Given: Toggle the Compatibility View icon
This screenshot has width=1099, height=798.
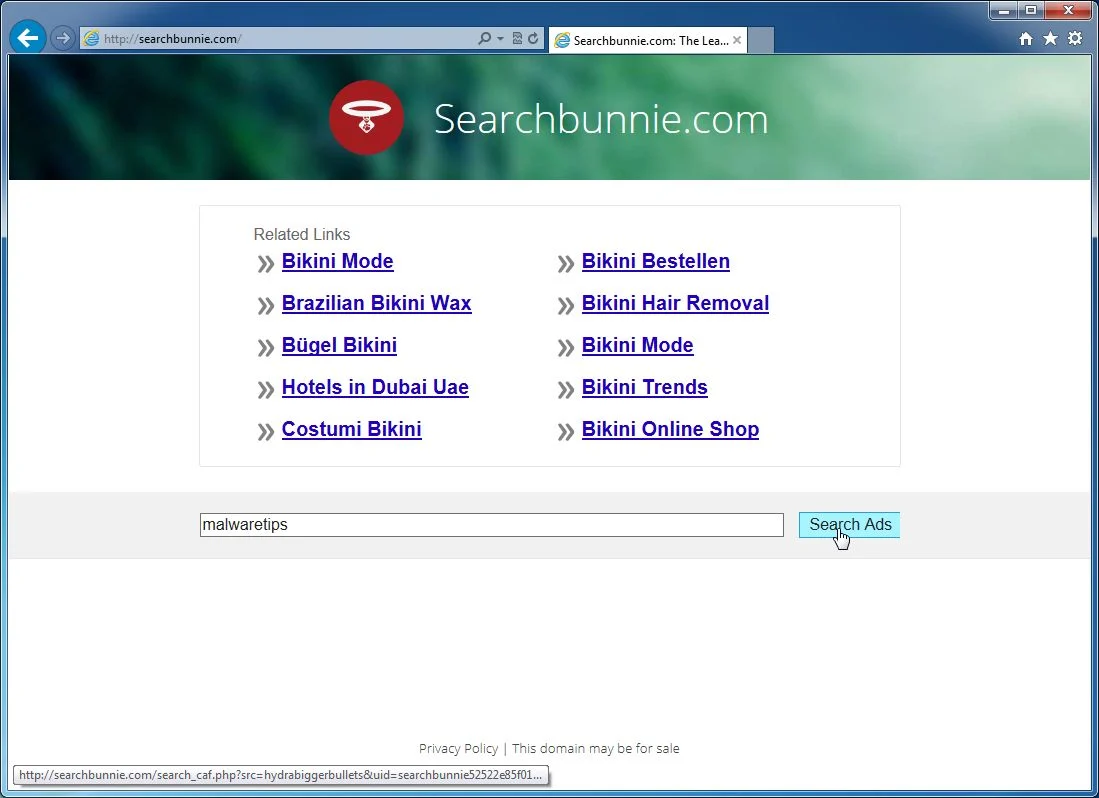Looking at the screenshot, I should pyautogui.click(x=517, y=39).
